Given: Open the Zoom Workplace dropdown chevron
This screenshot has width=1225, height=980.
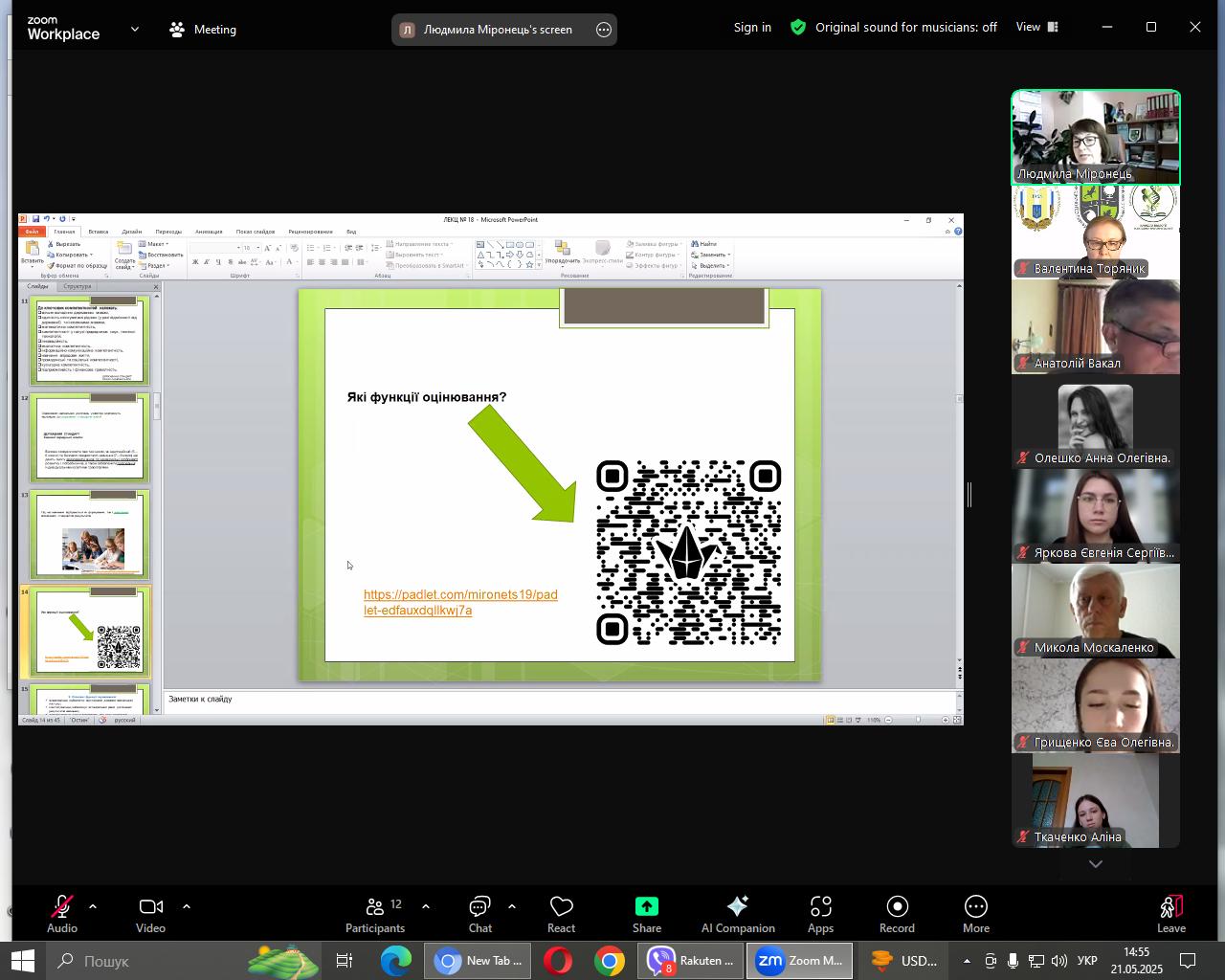Looking at the screenshot, I should [135, 30].
